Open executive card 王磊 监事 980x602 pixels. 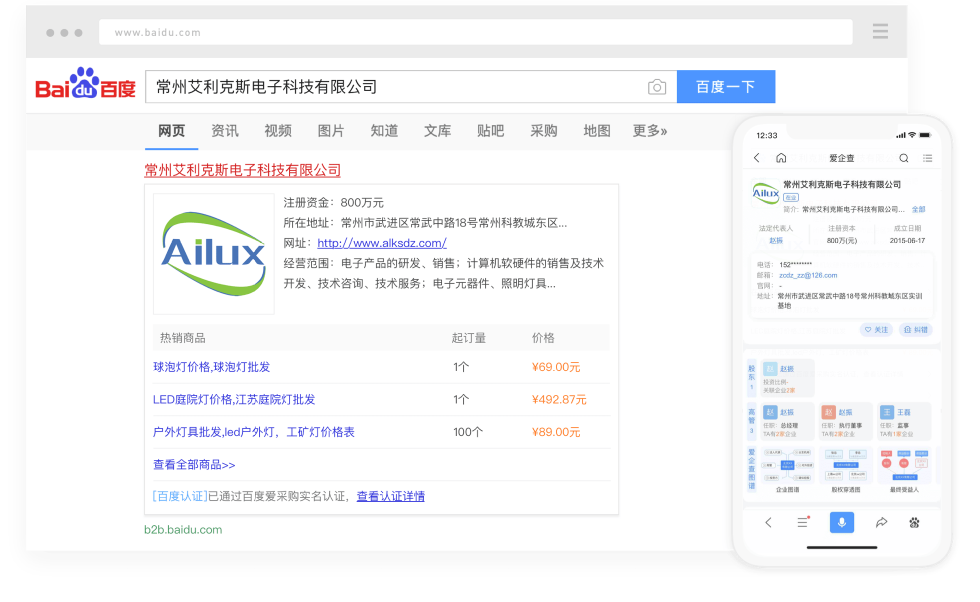click(904, 421)
